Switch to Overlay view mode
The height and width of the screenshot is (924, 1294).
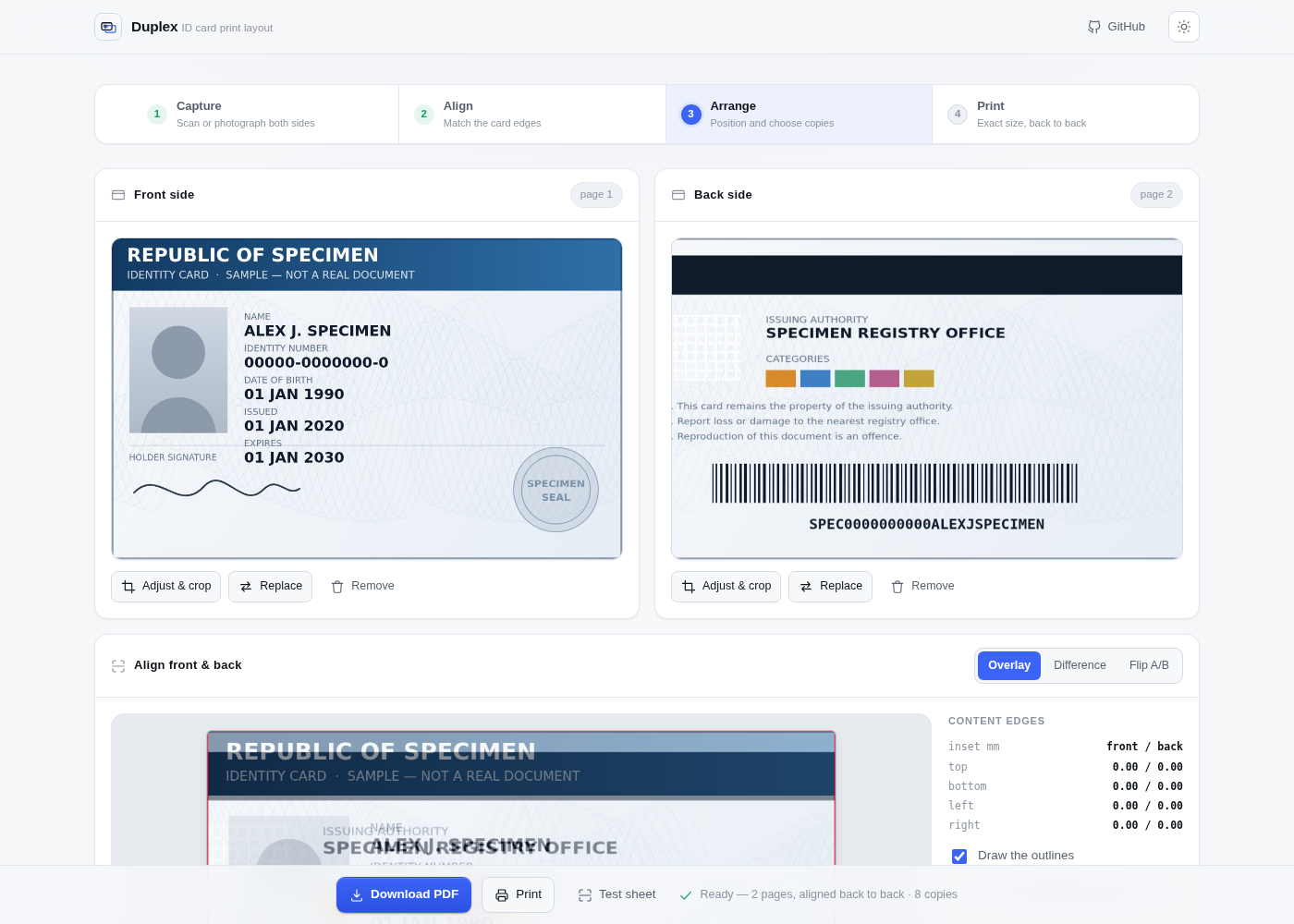coord(1009,665)
